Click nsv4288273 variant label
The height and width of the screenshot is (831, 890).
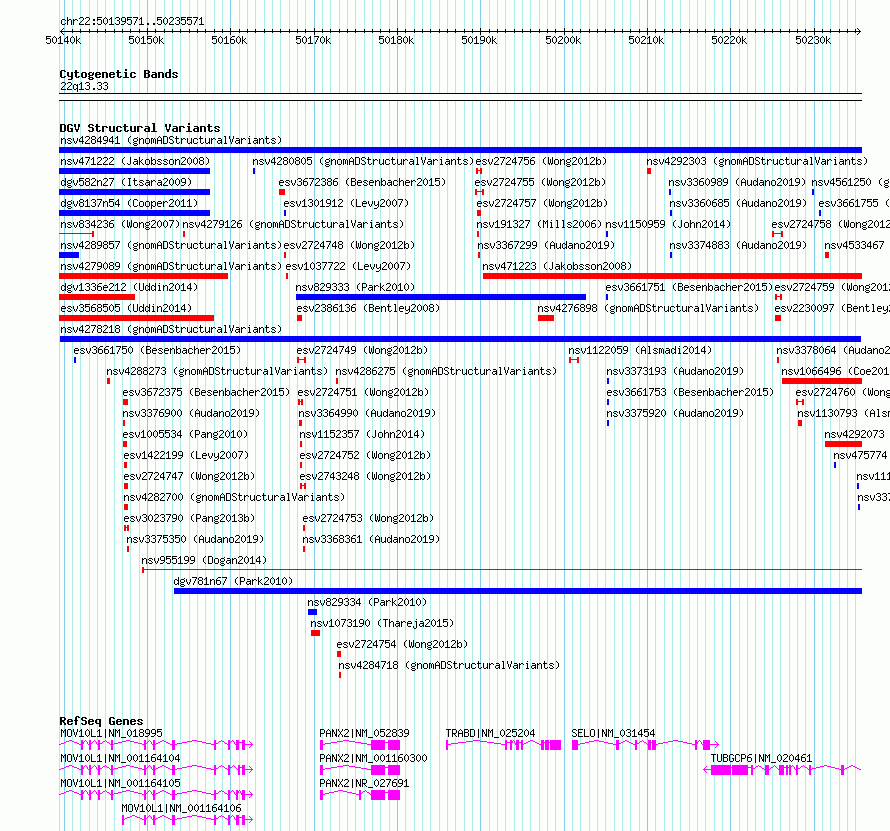click(217, 371)
